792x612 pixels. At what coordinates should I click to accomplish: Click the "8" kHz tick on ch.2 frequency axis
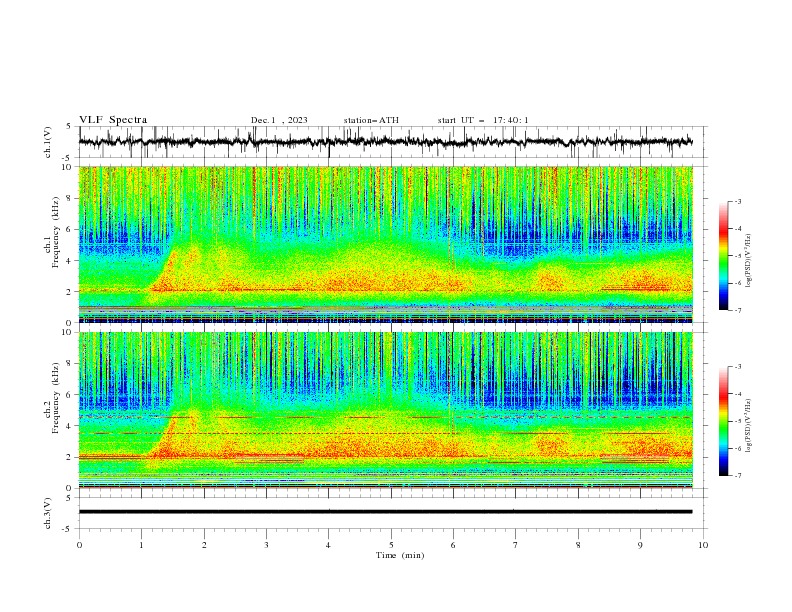[70, 364]
